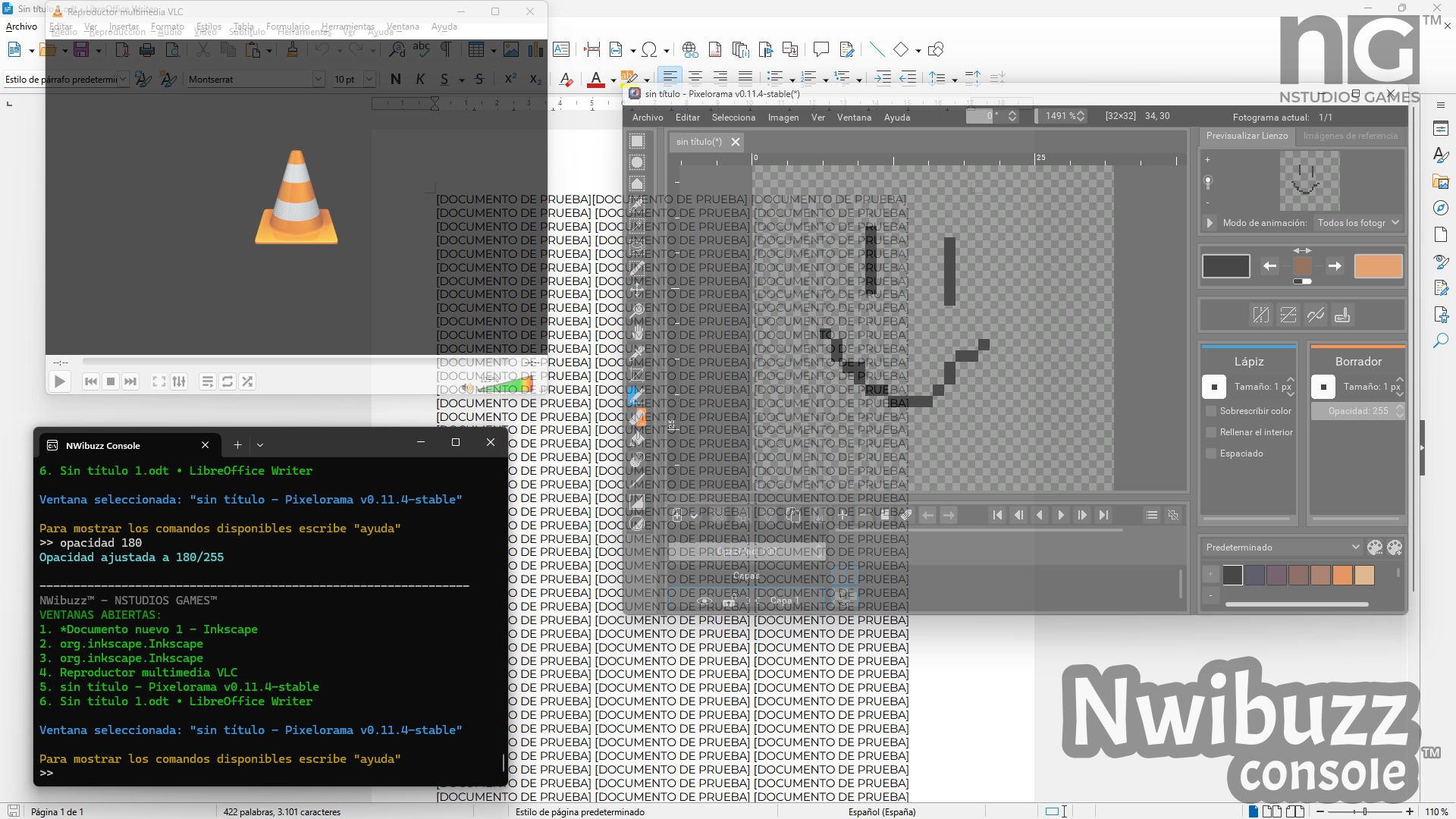Viewport: 1456px width, 819px height.
Task: Open the Navigator in Writer sidebar
Action: pyautogui.click(x=1441, y=208)
